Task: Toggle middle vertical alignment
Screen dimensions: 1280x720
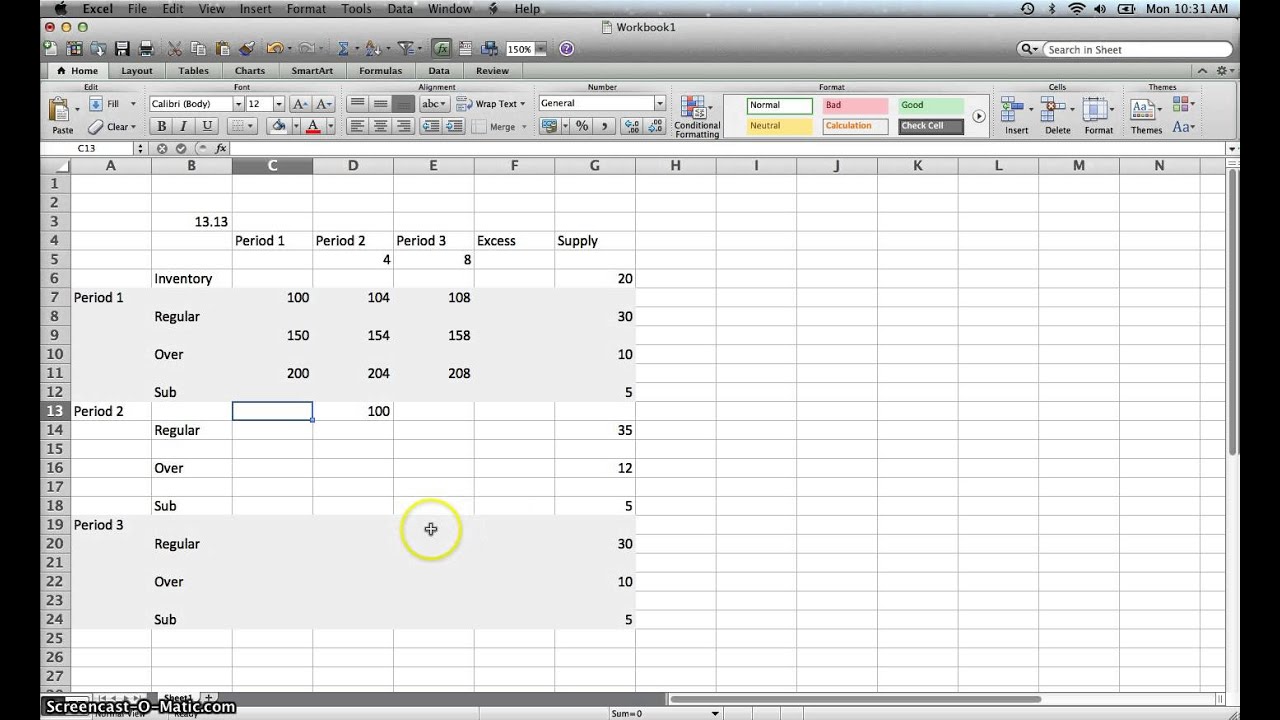Action: coord(380,104)
